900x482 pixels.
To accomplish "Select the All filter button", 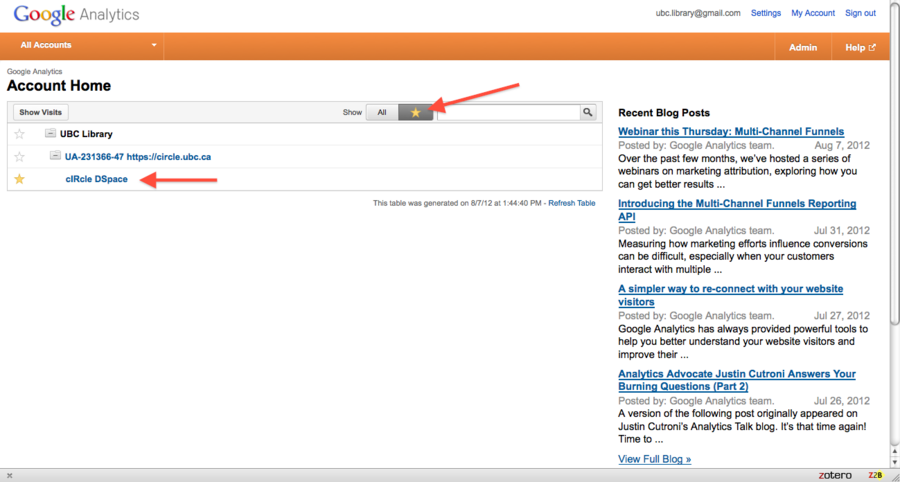I will tap(381, 112).
